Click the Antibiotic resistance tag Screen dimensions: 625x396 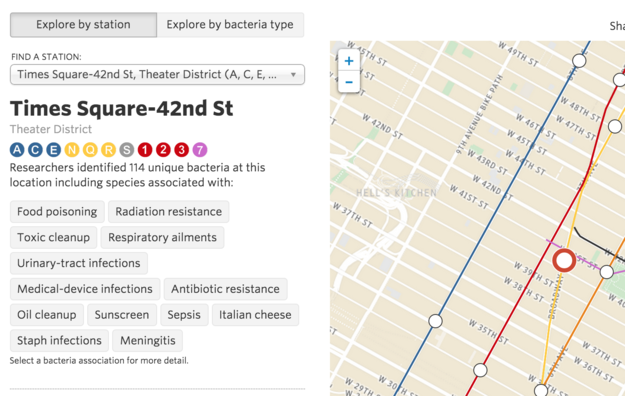225,289
